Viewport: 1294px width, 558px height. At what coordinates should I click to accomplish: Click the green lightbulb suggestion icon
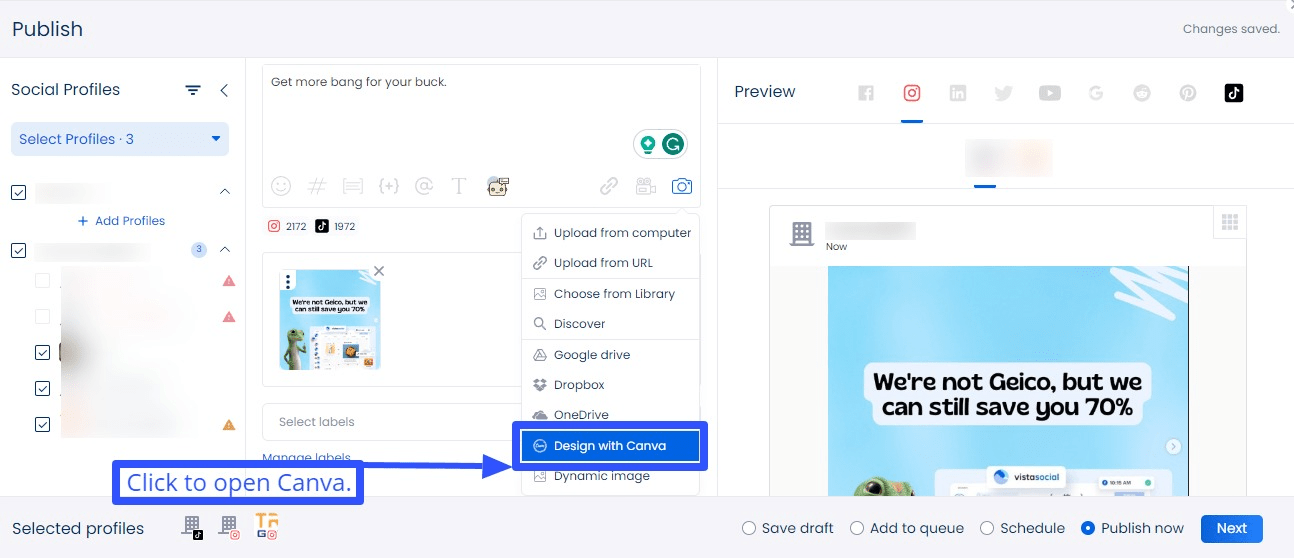pyautogui.click(x=648, y=144)
